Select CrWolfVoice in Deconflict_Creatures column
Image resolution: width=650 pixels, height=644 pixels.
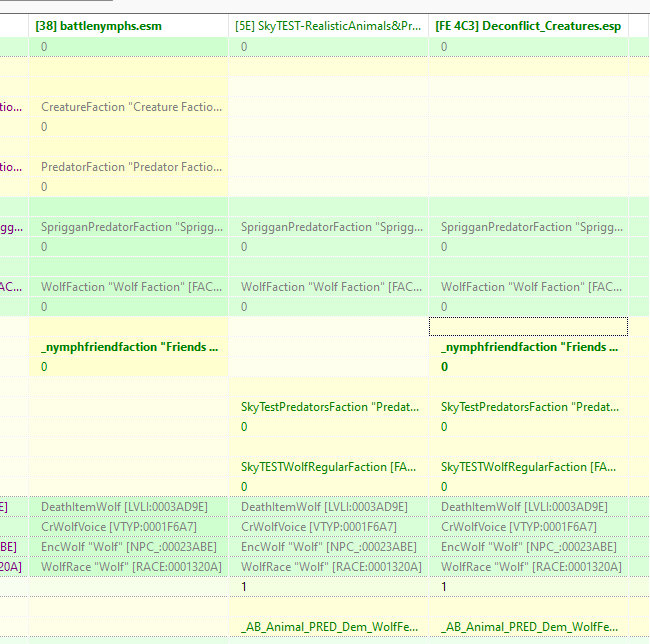pos(529,527)
